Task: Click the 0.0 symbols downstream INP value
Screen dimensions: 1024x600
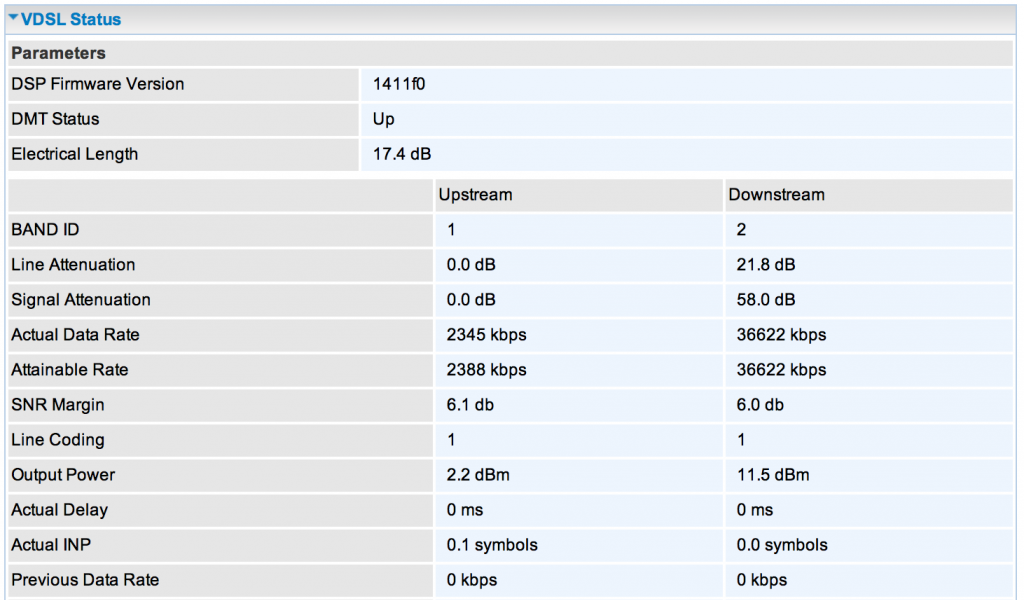Action: [782, 545]
